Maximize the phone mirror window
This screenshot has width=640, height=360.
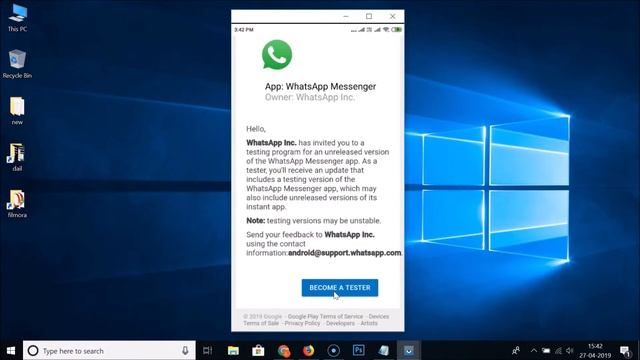tap(369, 16)
